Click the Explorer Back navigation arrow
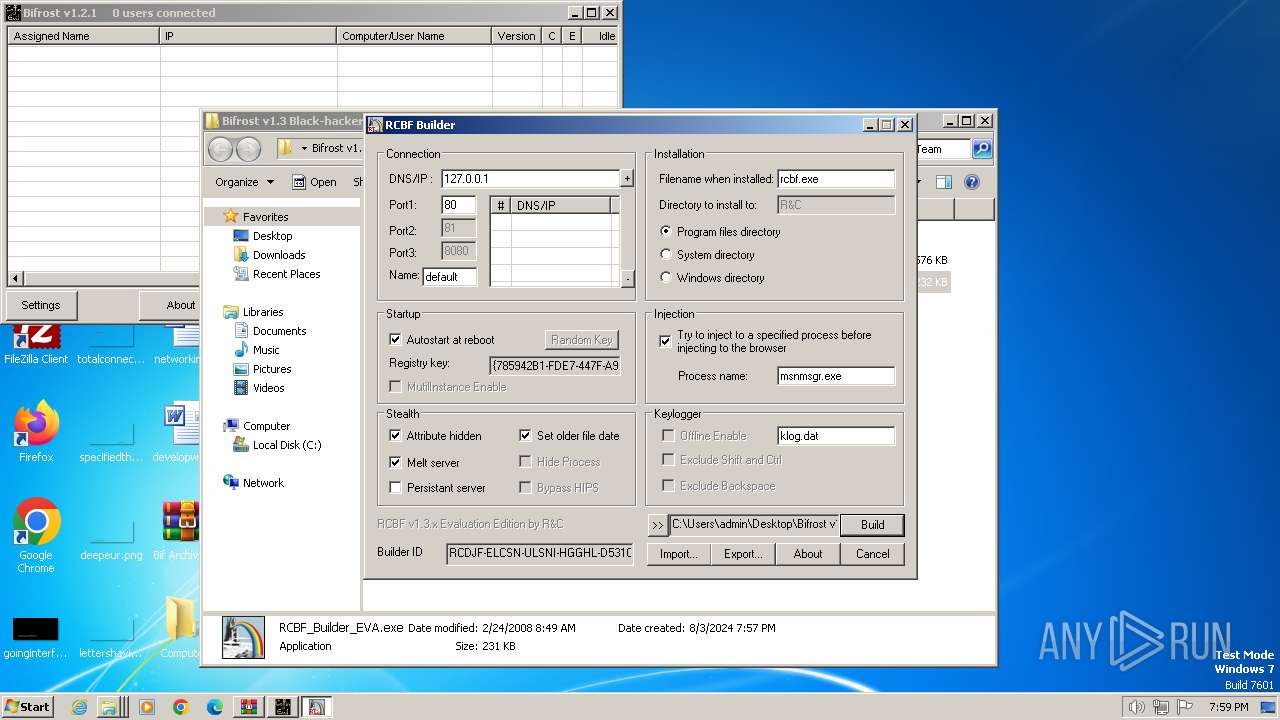The image size is (1280, 720). pos(220,149)
